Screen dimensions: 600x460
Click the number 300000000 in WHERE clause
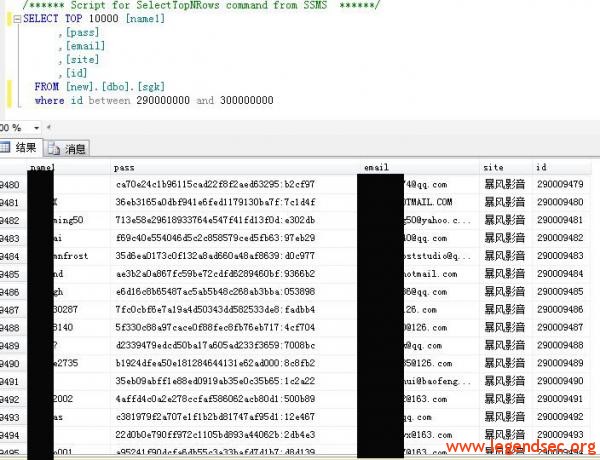click(247, 101)
